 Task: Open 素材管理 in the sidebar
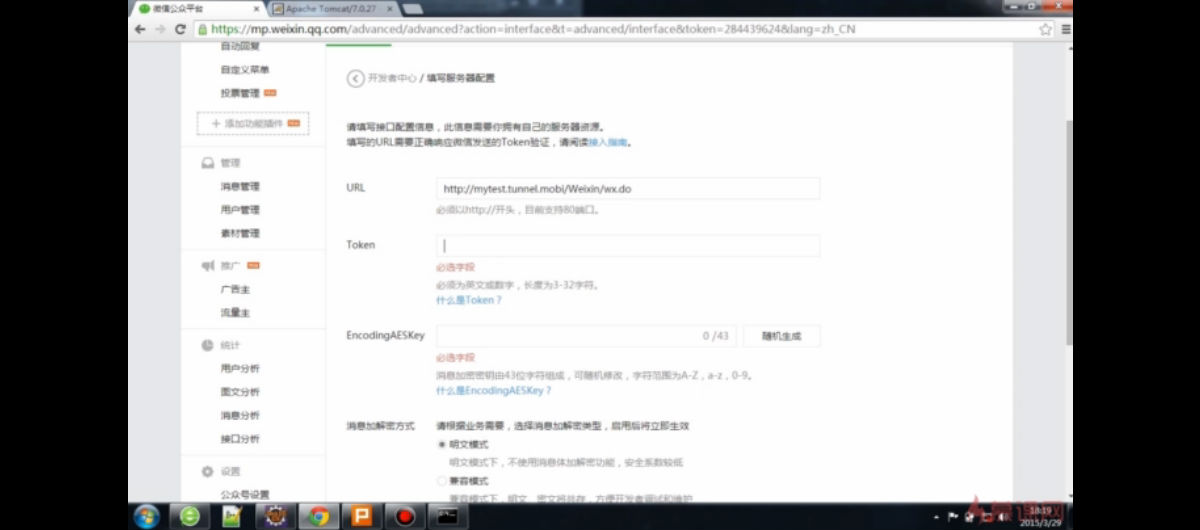240,233
